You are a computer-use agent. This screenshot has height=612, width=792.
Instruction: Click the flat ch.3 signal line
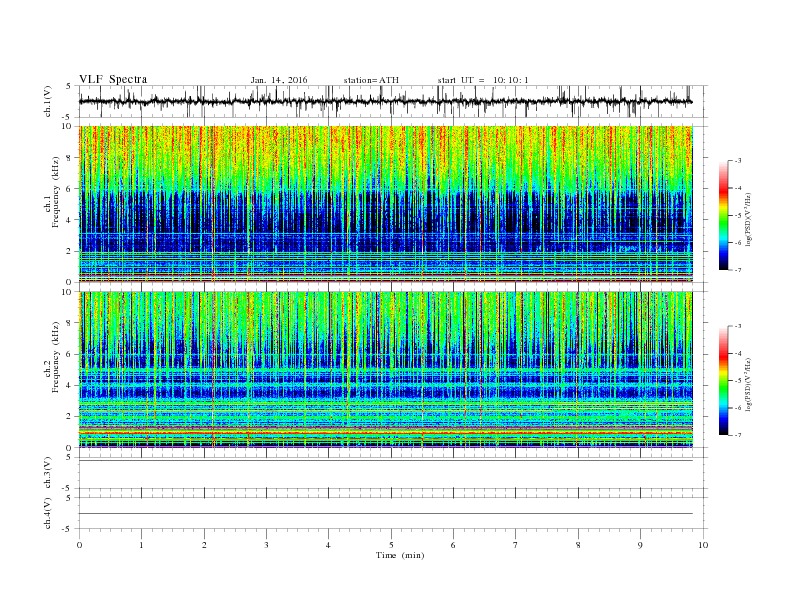385,461
